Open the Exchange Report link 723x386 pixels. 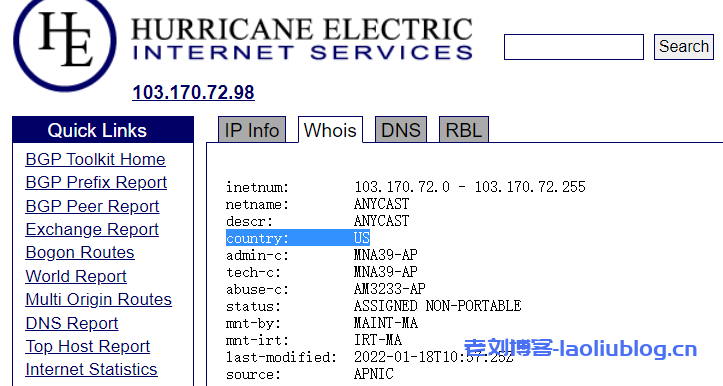pyautogui.click(x=92, y=229)
